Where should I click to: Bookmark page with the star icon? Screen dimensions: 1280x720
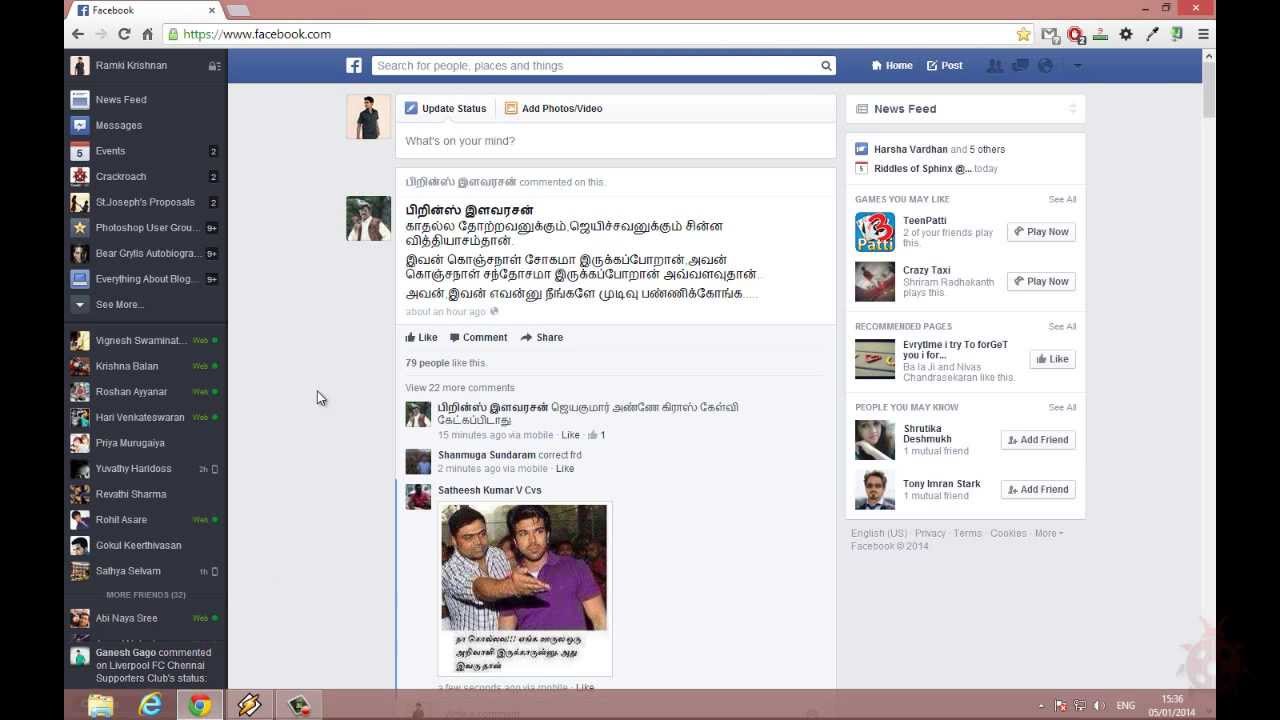tap(1023, 34)
